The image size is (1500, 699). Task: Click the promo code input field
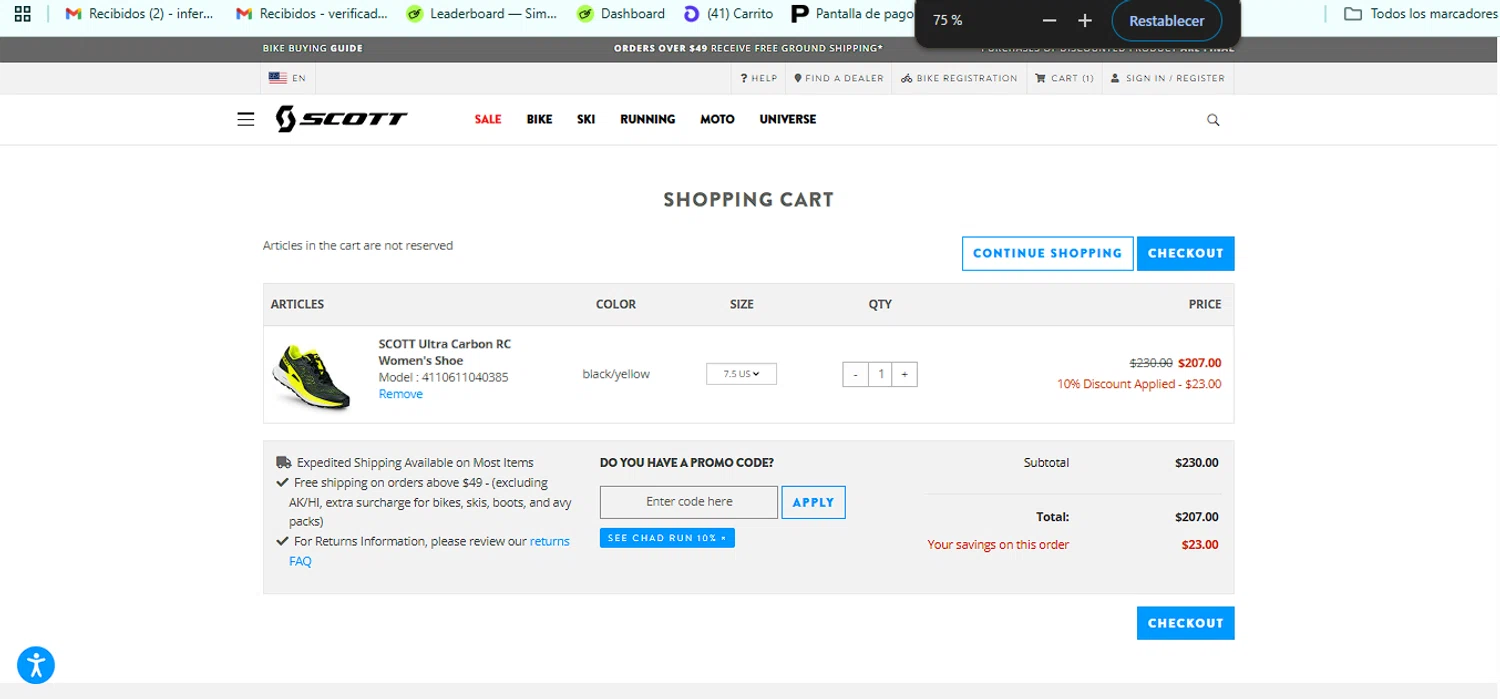tap(689, 502)
